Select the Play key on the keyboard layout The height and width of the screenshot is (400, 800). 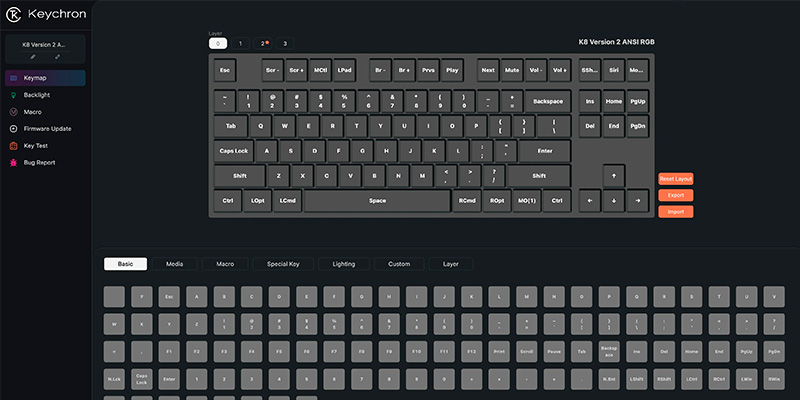point(452,70)
